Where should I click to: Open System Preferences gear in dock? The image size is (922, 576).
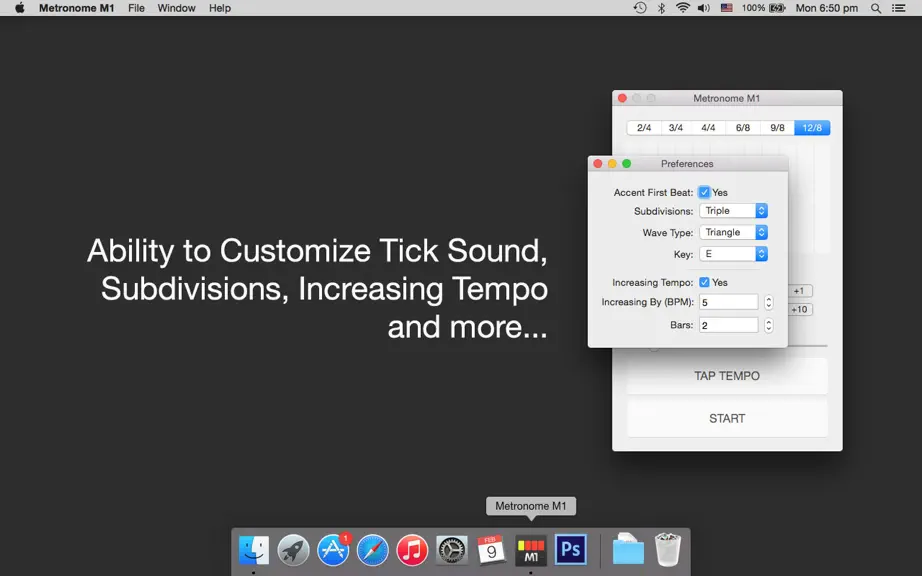pyautogui.click(x=452, y=550)
